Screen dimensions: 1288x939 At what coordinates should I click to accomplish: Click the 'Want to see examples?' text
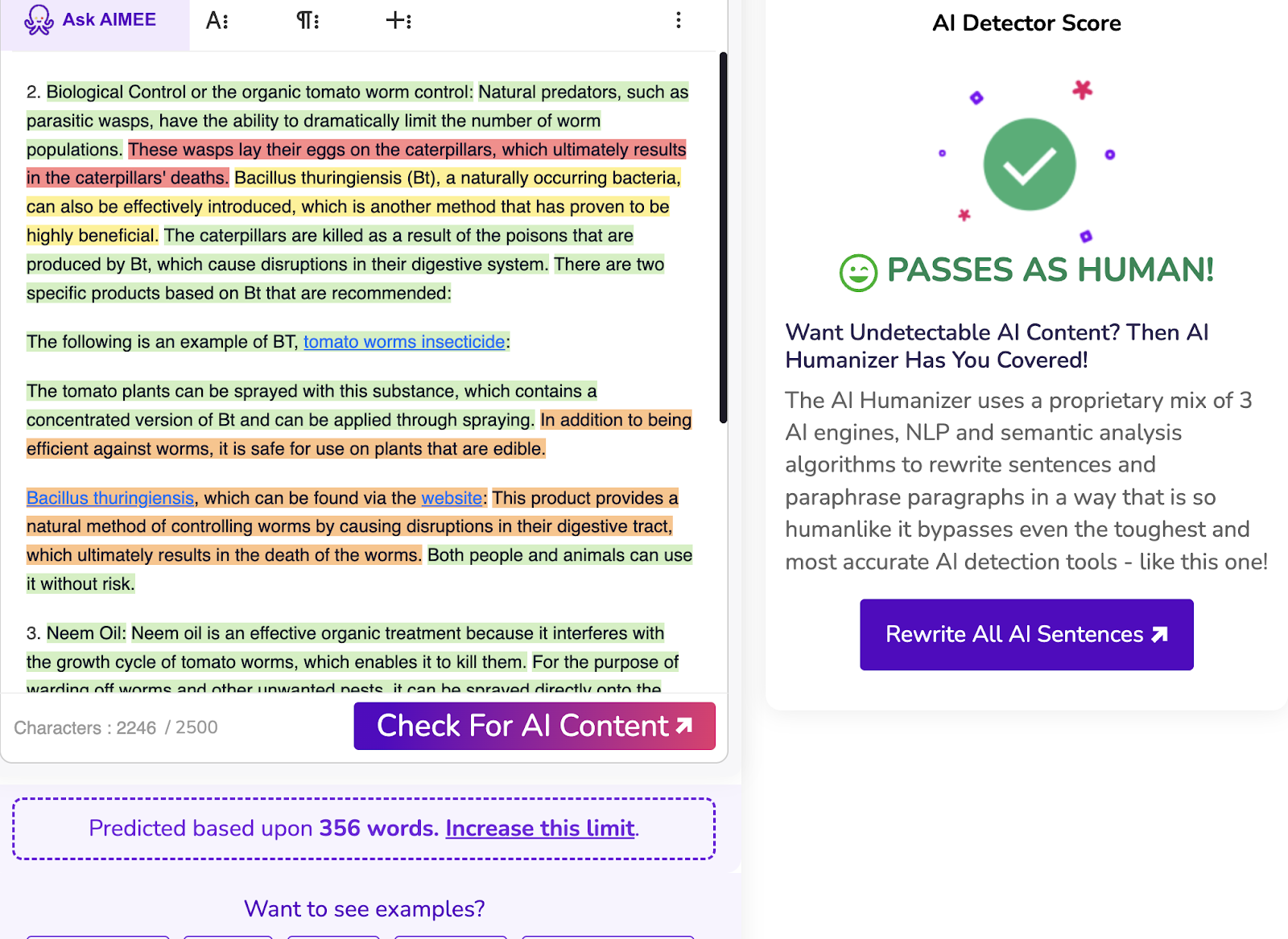pyautogui.click(x=364, y=908)
